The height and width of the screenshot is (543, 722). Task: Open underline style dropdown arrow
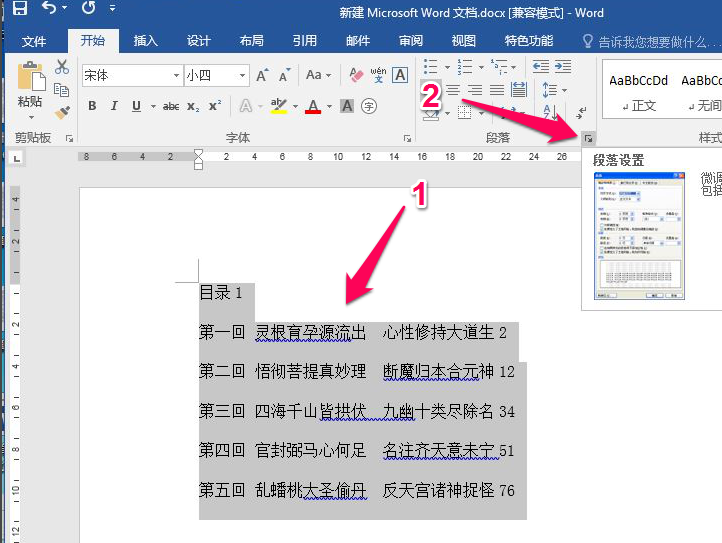coord(153,107)
